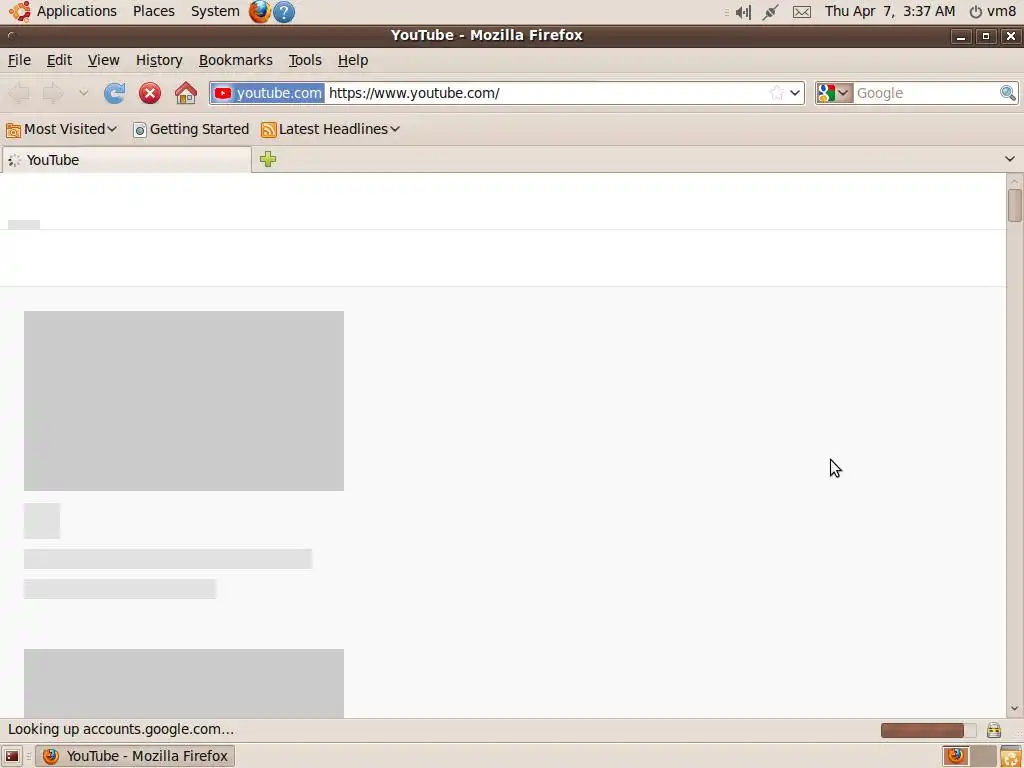This screenshot has width=1024, height=768.
Task: Open the Most Visited bookmarks folder
Action: (x=61, y=129)
